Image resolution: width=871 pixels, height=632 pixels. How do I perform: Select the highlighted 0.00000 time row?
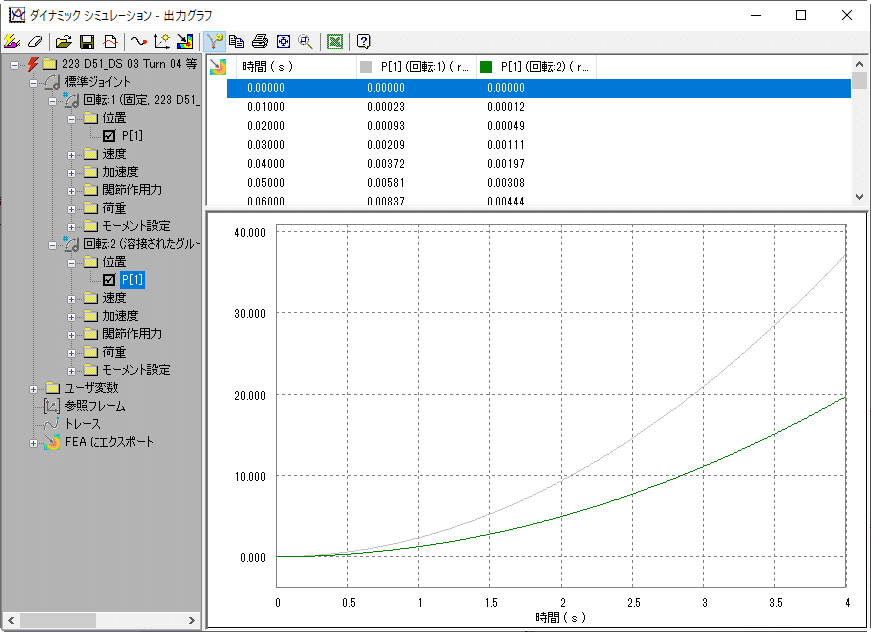(x=539, y=88)
